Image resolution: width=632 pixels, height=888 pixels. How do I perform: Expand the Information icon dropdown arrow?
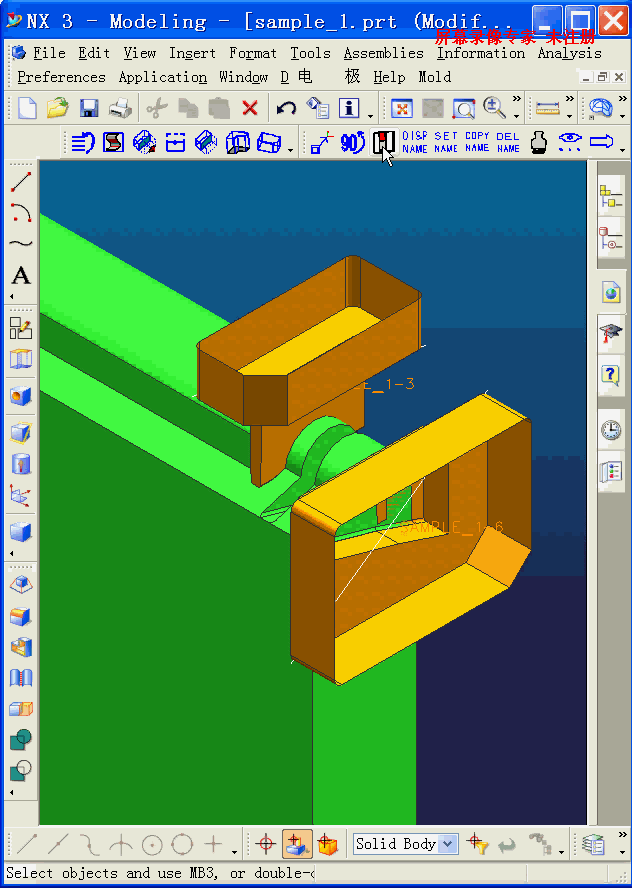tap(370, 115)
